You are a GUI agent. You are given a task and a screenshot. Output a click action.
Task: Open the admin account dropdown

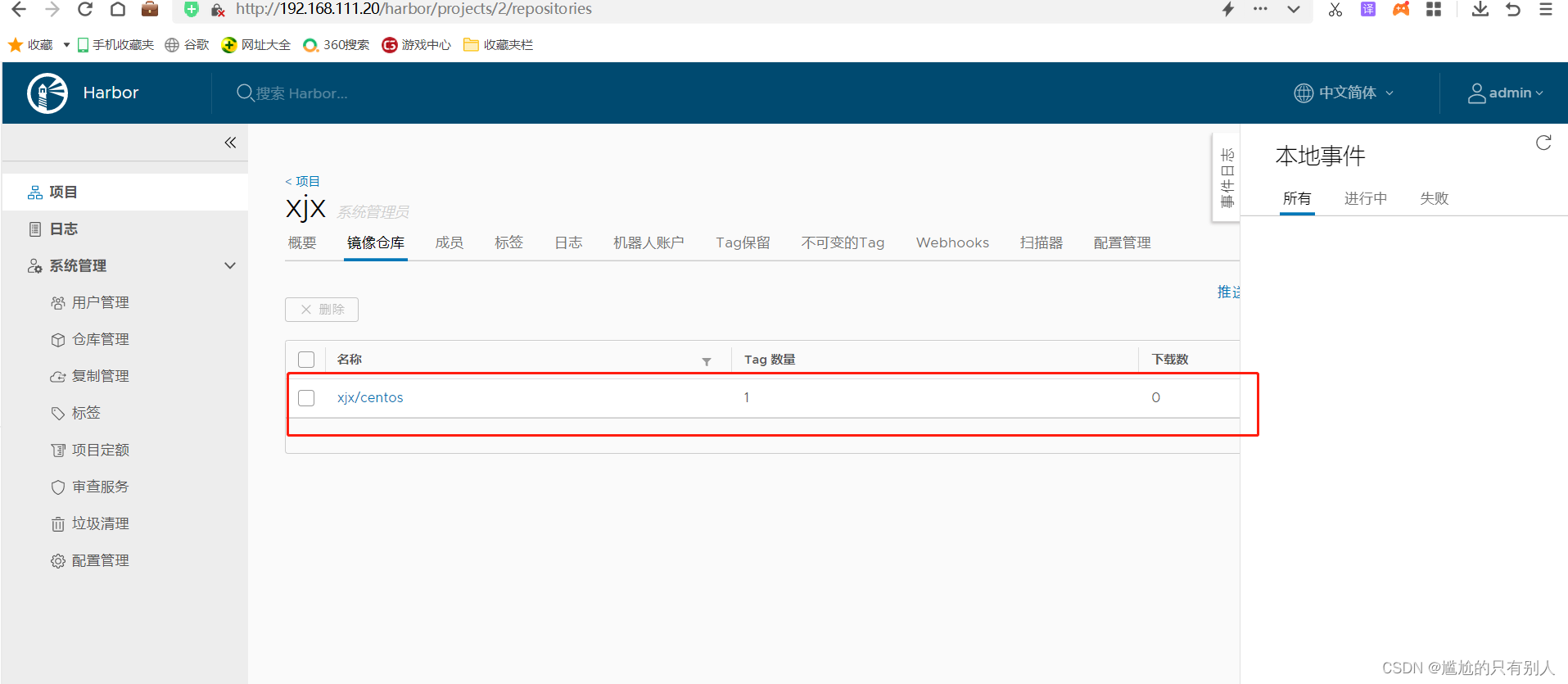[x=1506, y=93]
